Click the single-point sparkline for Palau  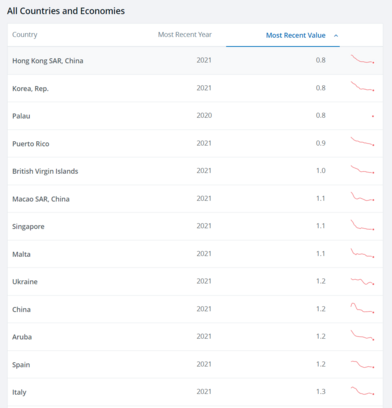(373, 116)
